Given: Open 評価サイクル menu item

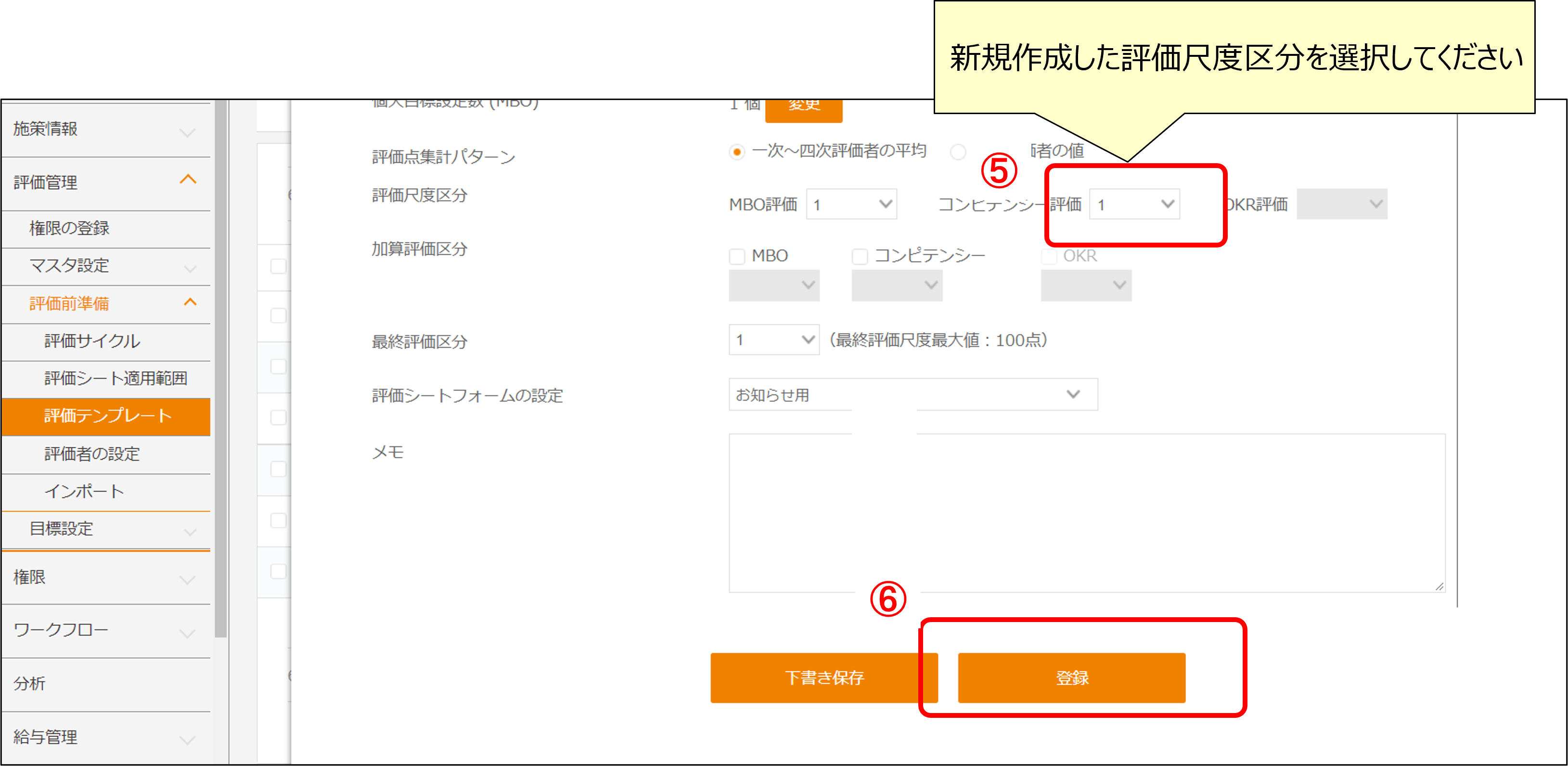Looking at the screenshot, I should tap(92, 341).
